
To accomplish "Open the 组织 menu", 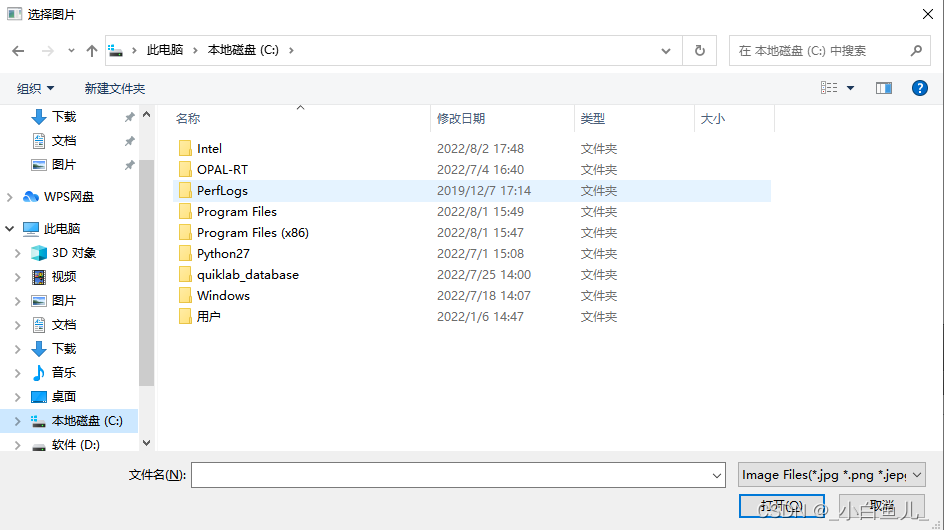I will (x=36, y=89).
